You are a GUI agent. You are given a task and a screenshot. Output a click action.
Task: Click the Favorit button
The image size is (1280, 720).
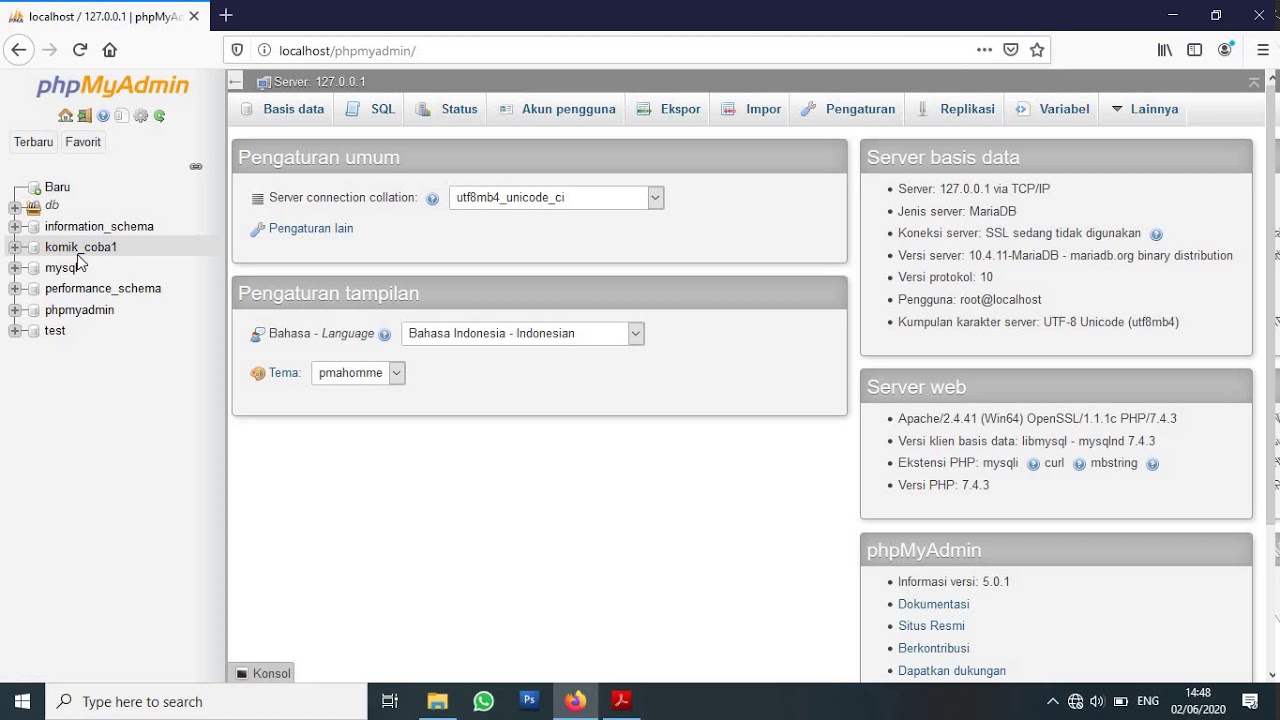coord(83,142)
